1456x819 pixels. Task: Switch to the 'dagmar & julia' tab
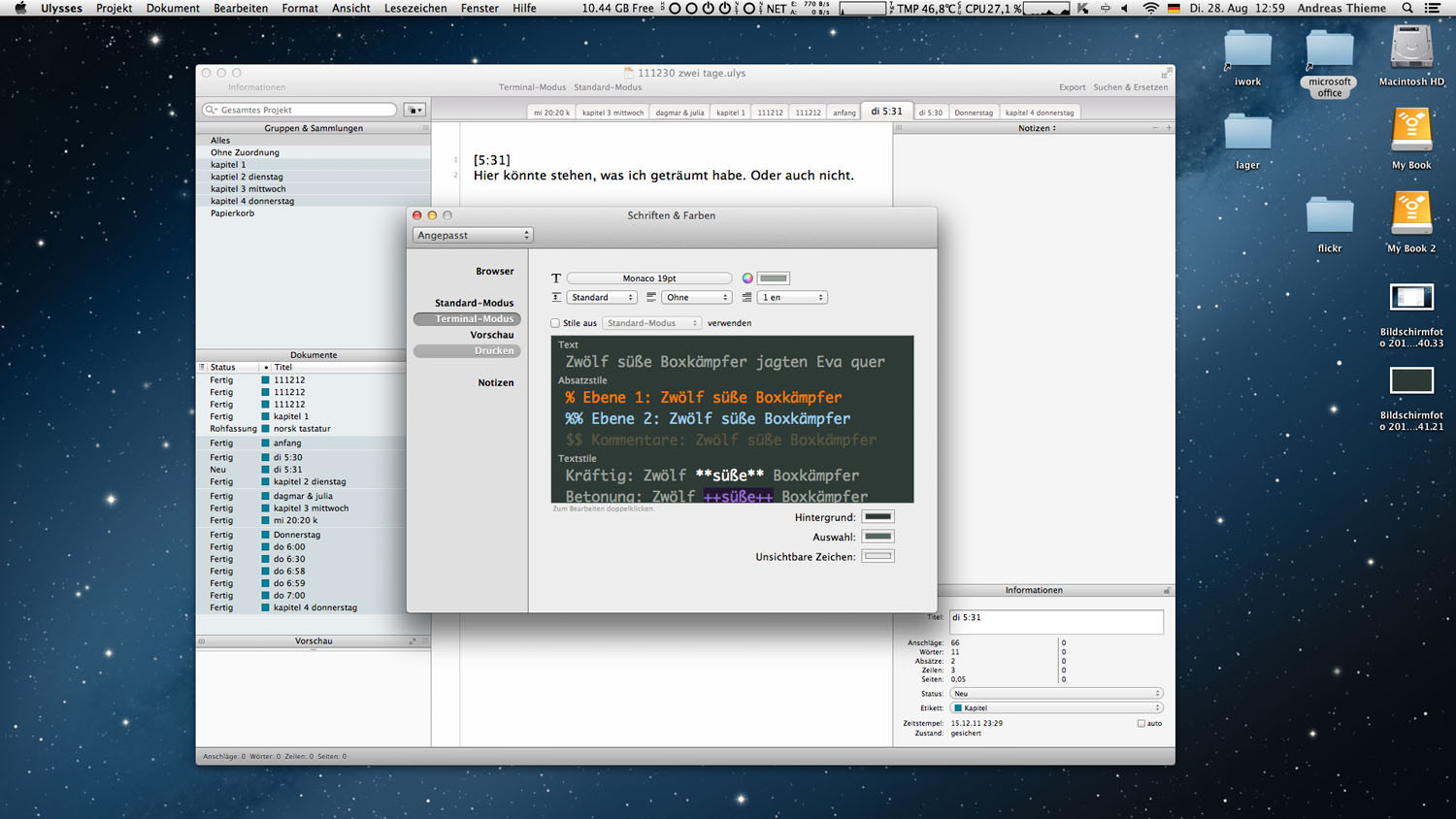click(679, 113)
